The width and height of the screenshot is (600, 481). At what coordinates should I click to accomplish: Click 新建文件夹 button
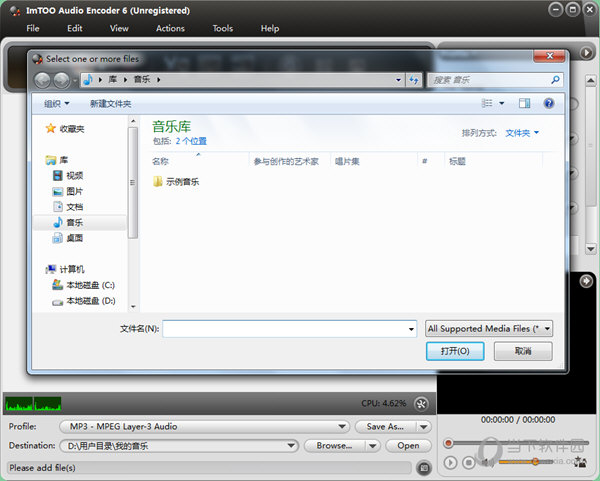point(111,104)
